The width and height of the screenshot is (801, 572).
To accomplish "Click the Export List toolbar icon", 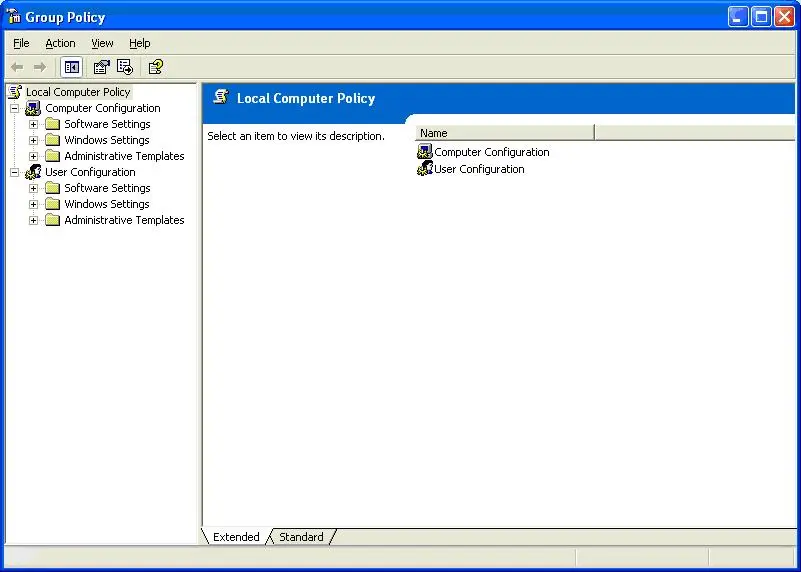I will 125,67.
